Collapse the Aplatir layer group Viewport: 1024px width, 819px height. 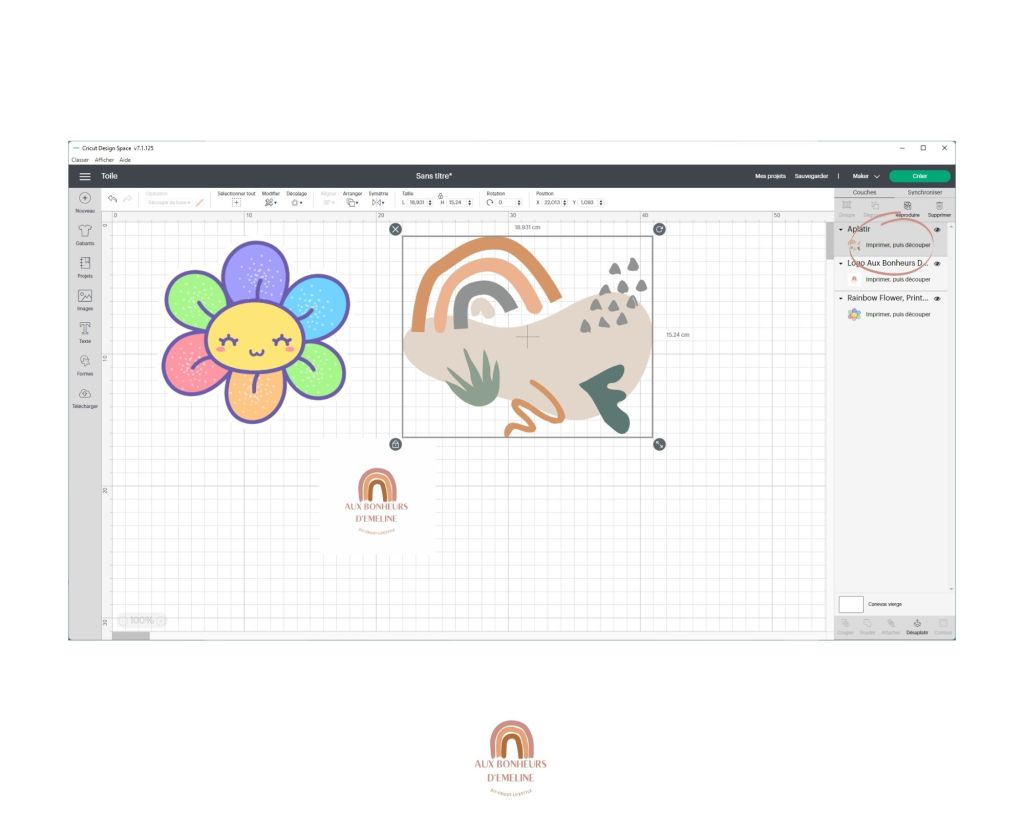coord(841,229)
